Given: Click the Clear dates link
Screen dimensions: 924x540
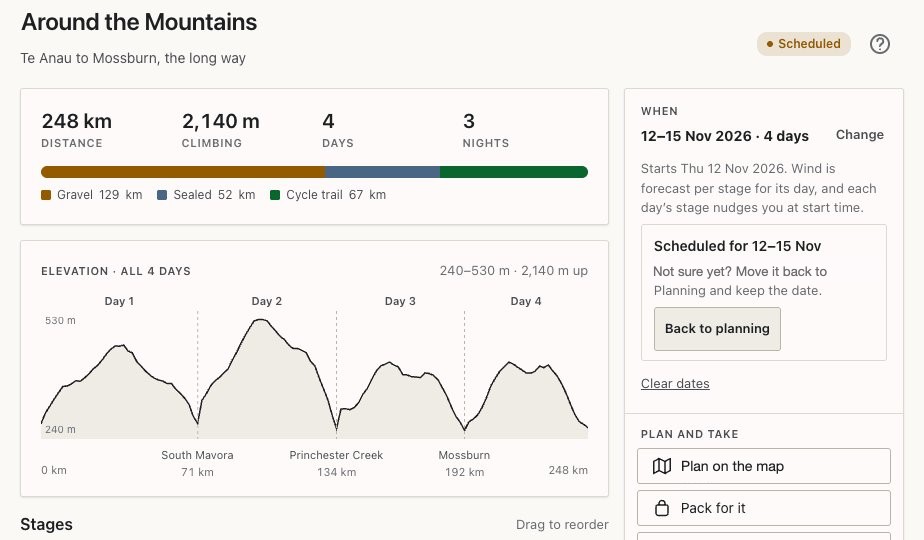Looking at the screenshot, I should pos(675,384).
